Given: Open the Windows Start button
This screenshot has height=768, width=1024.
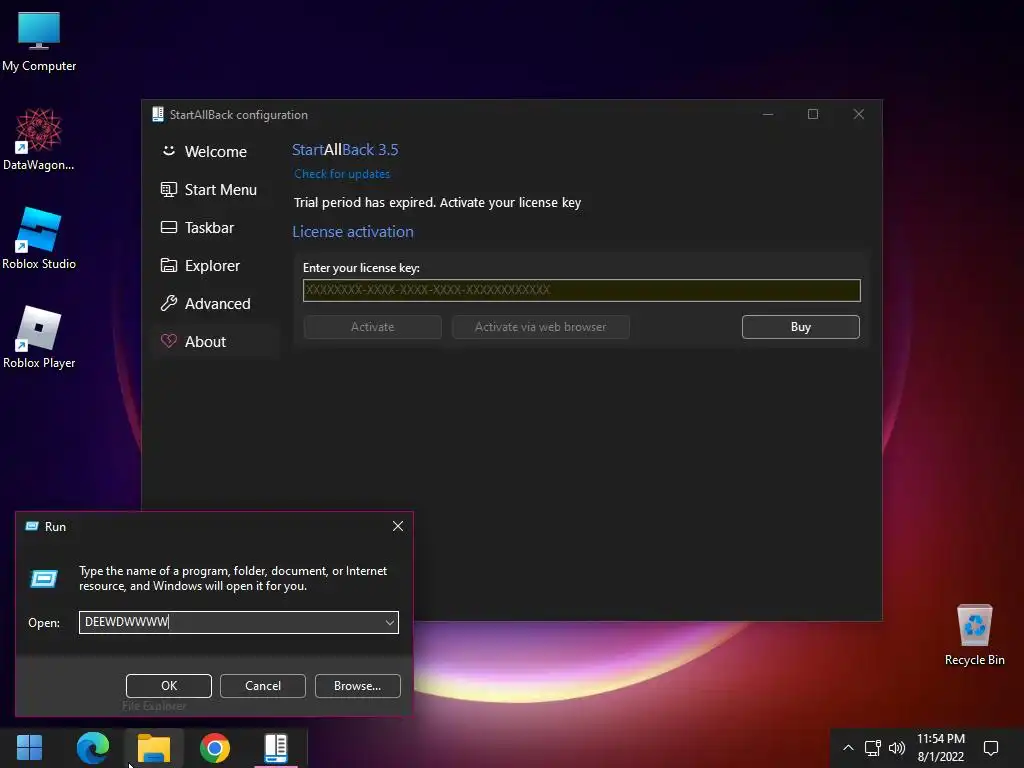Looking at the screenshot, I should point(29,748).
